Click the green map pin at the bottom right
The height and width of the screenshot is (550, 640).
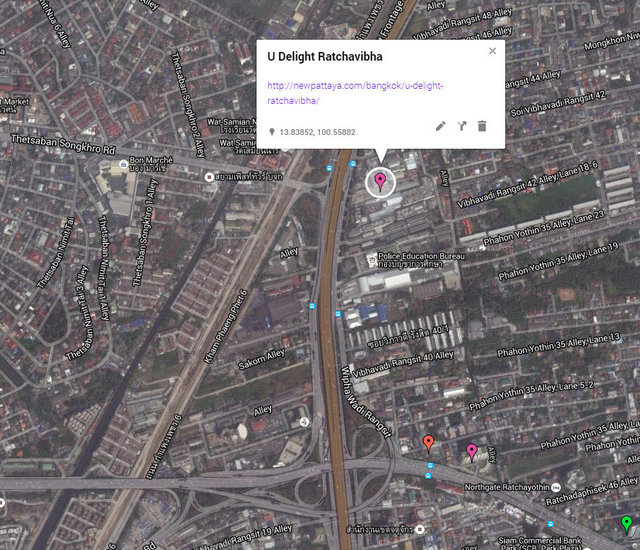(627, 524)
